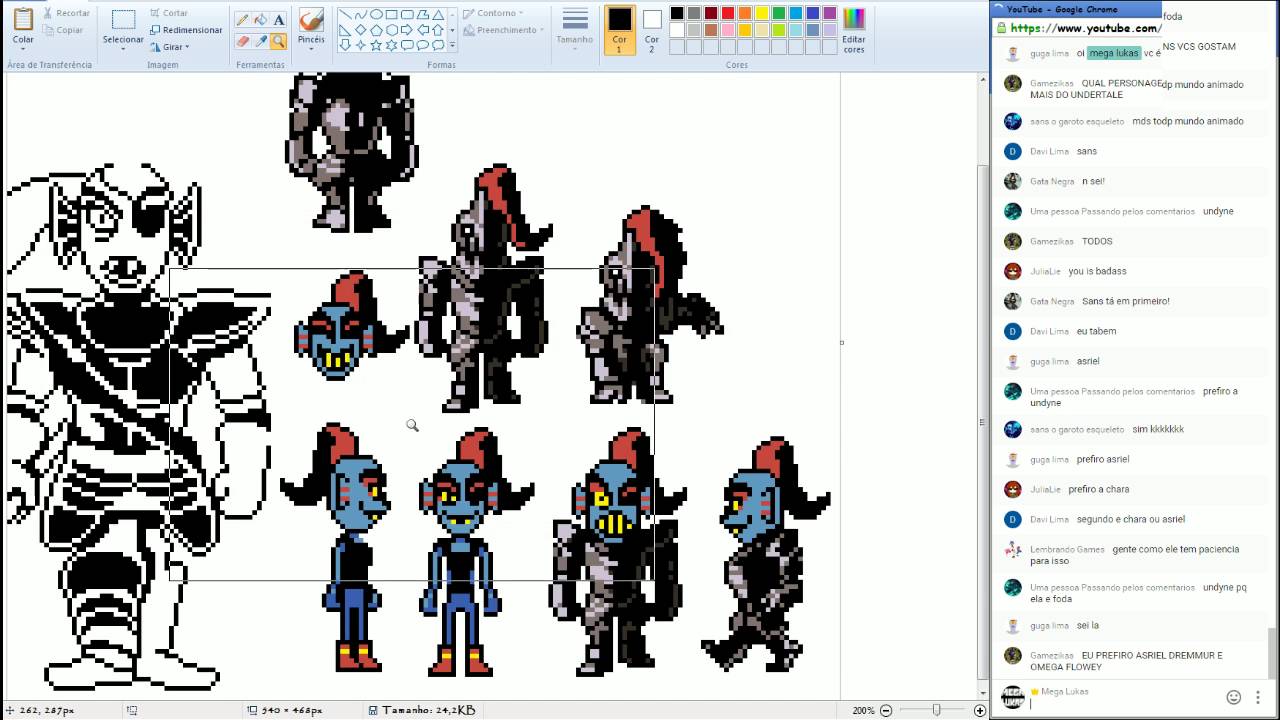The width and height of the screenshot is (1280, 720).
Task: Select the Text tool
Action: coord(279,20)
